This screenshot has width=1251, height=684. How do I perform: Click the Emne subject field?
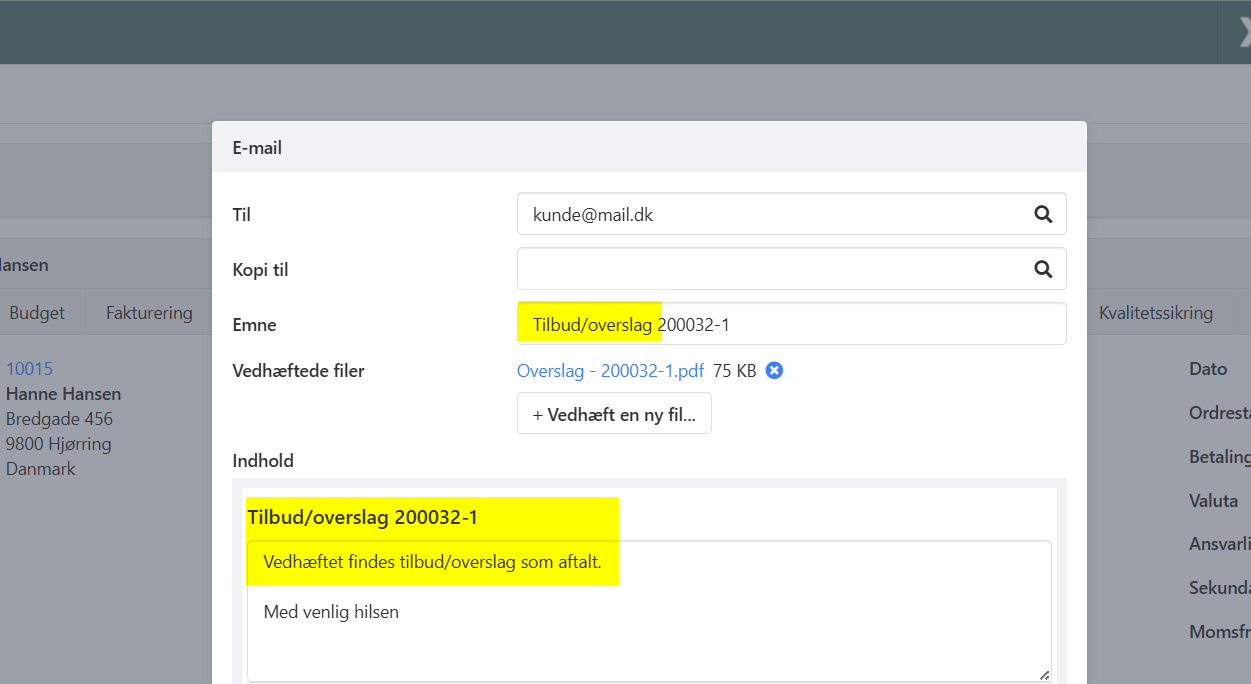point(791,324)
